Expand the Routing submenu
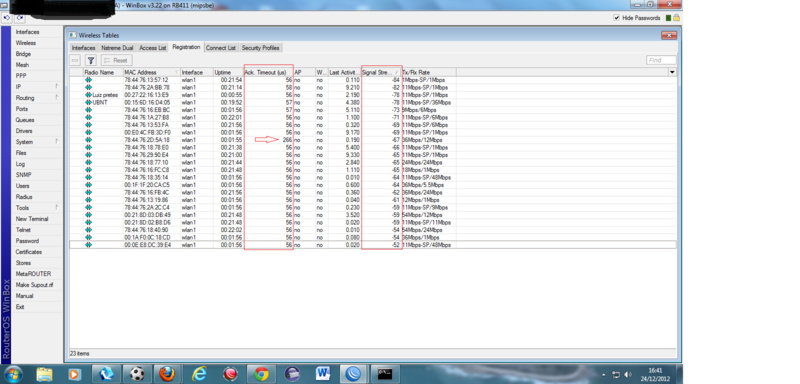 point(37,98)
